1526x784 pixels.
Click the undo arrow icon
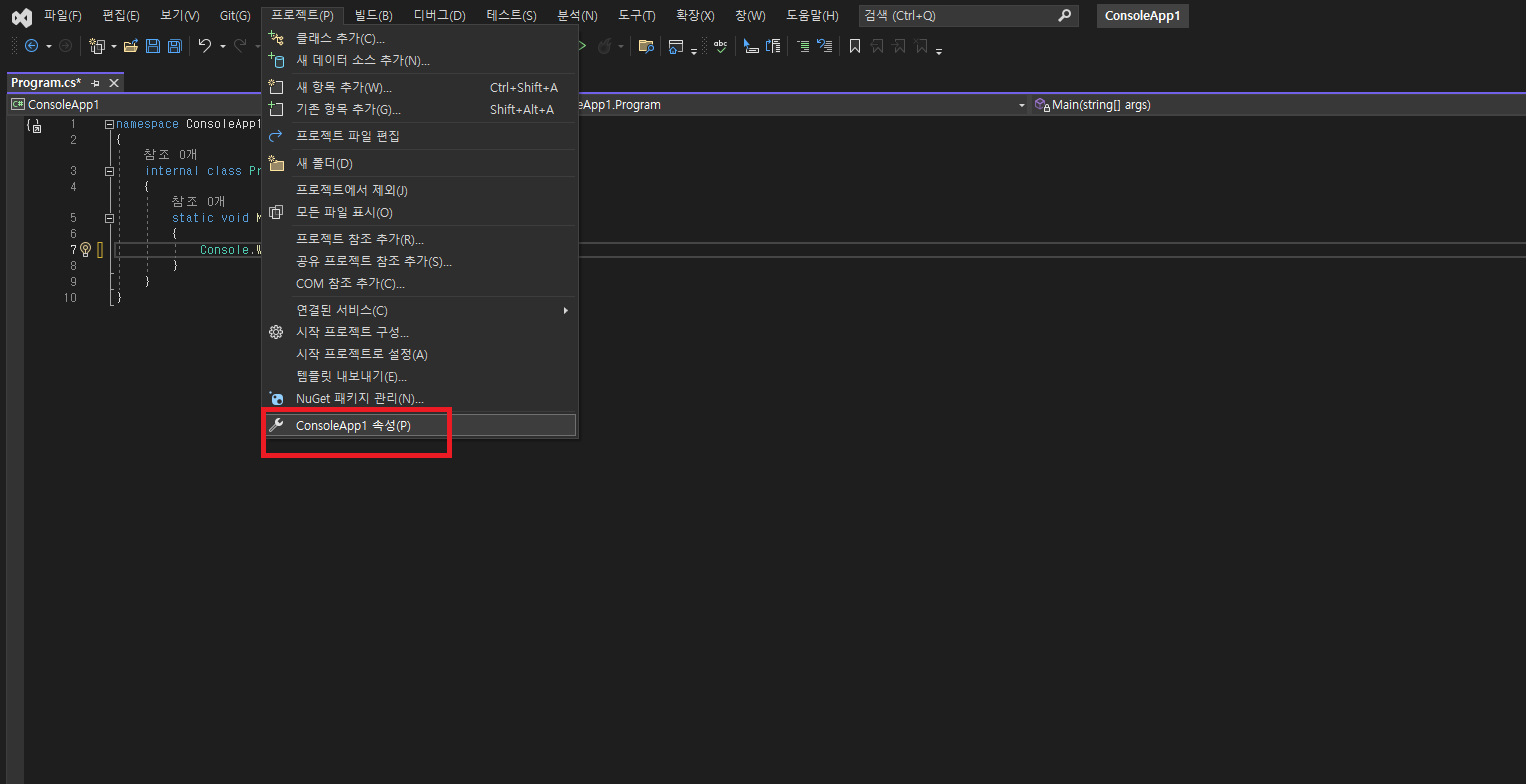(205, 46)
